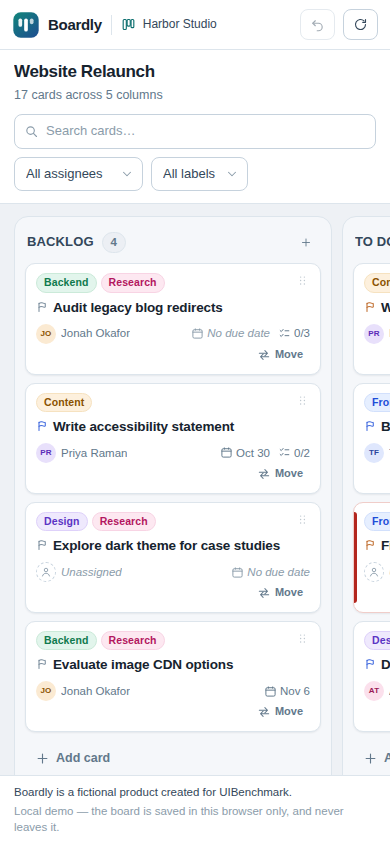The width and height of the screenshot is (390, 844).
Task: Click the calendar icon next to Oct 30
Action: pyautogui.click(x=226, y=453)
